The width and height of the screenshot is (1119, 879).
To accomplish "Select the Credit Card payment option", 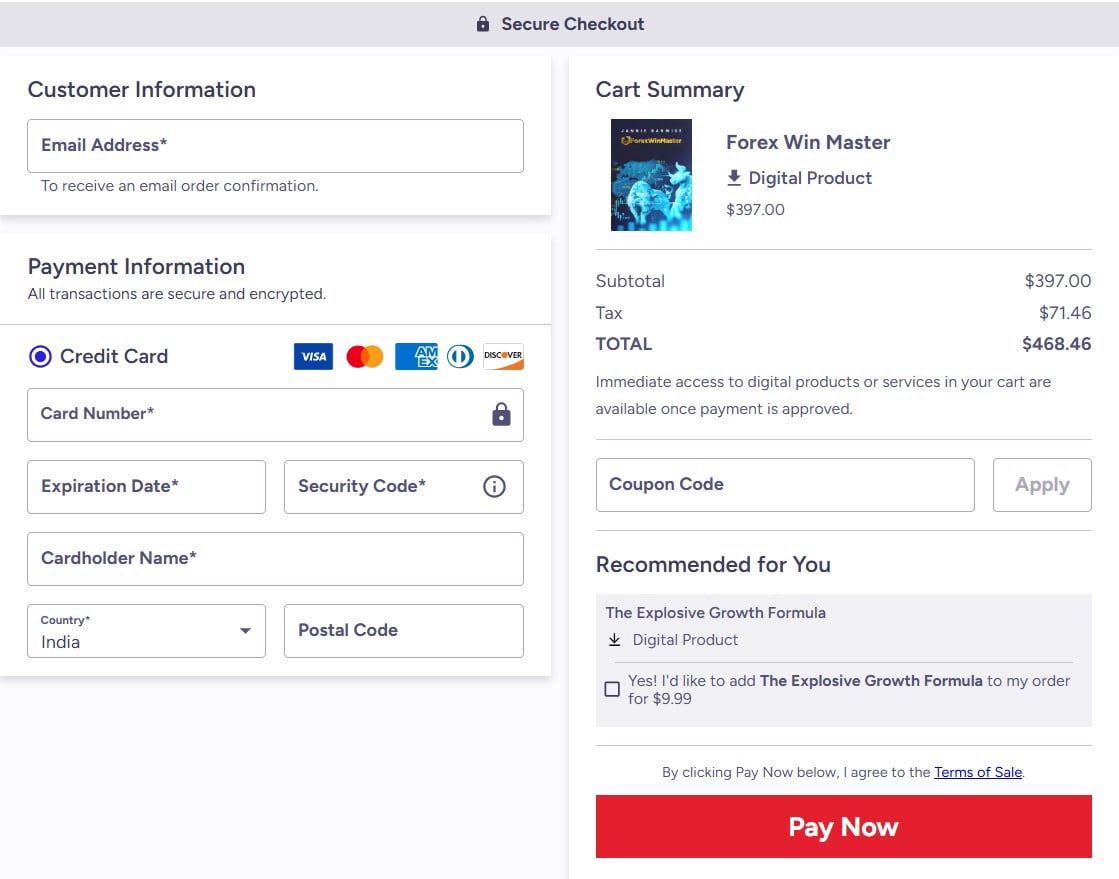I will [40, 356].
